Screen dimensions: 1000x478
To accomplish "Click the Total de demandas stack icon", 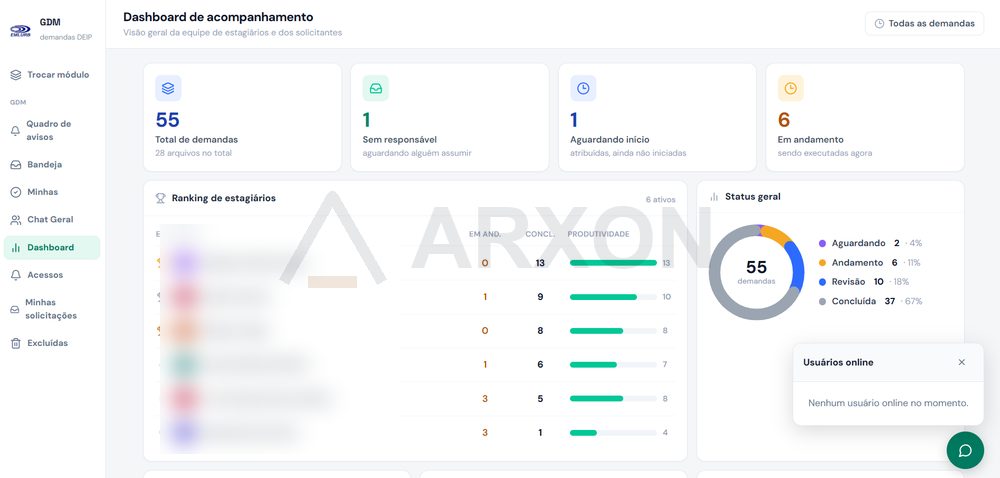I will [168, 89].
